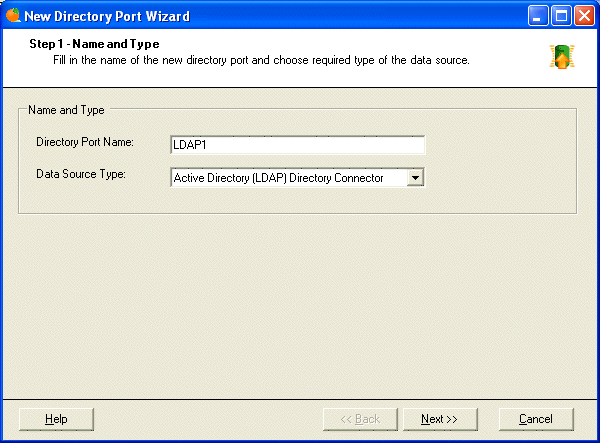The image size is (600, 443).
Task: Click the 'Data Source Type:' label
Action: coord(81,174)
